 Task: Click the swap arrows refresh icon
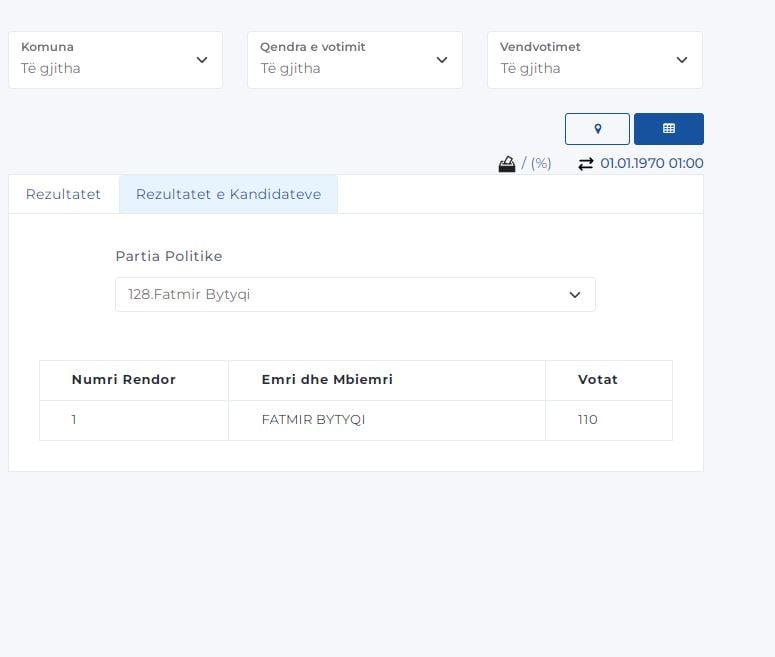[x=586, y=163]
